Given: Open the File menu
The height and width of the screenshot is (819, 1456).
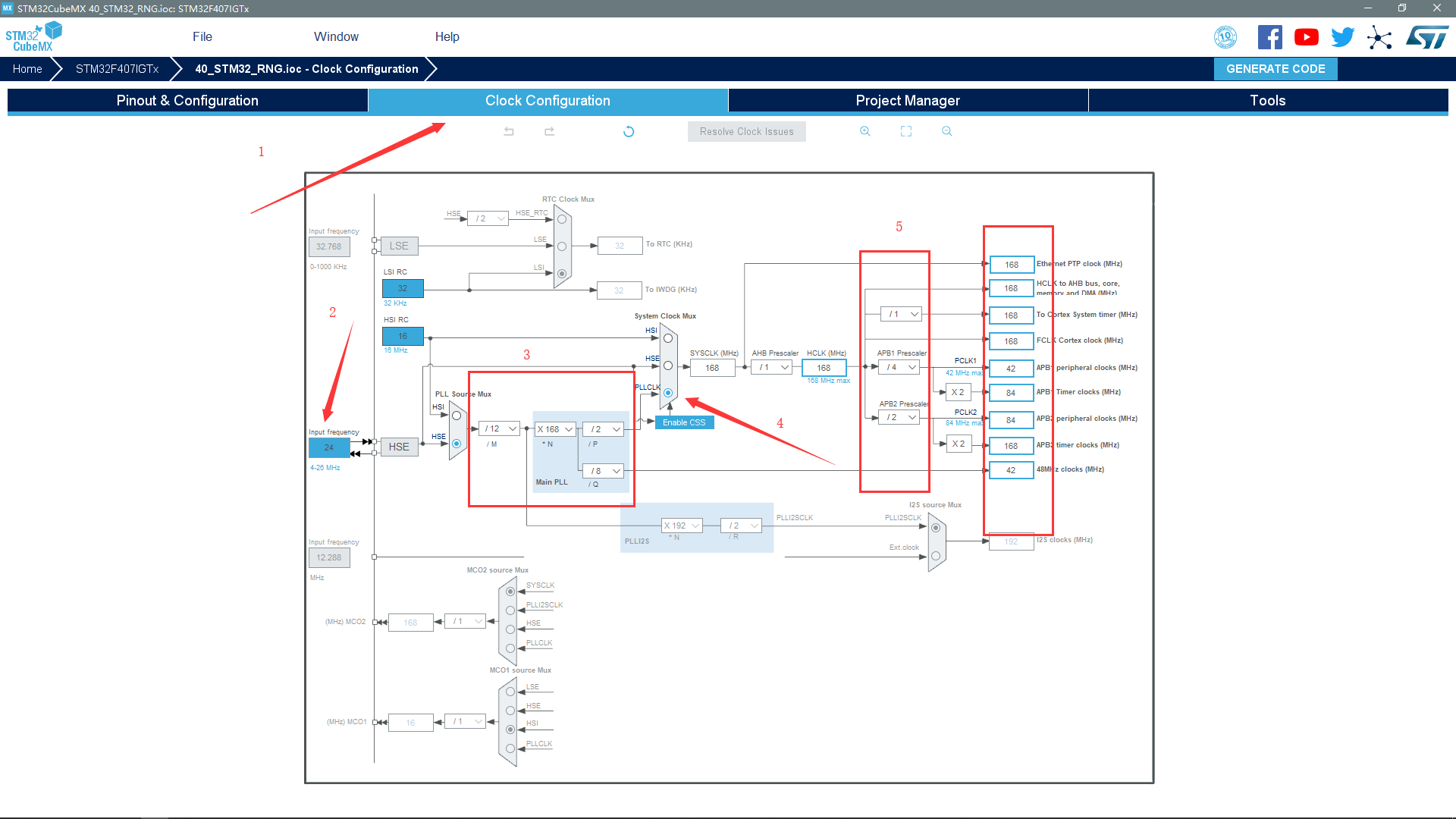Looking at the screenshot, I should point(202,36).
